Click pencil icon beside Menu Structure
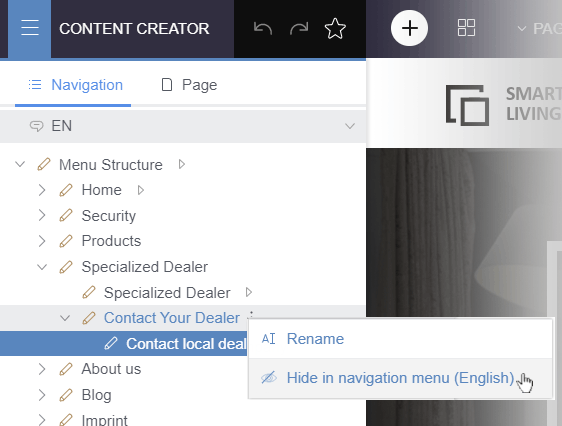This screenshot has width=562, height=426. coord(44,164)
